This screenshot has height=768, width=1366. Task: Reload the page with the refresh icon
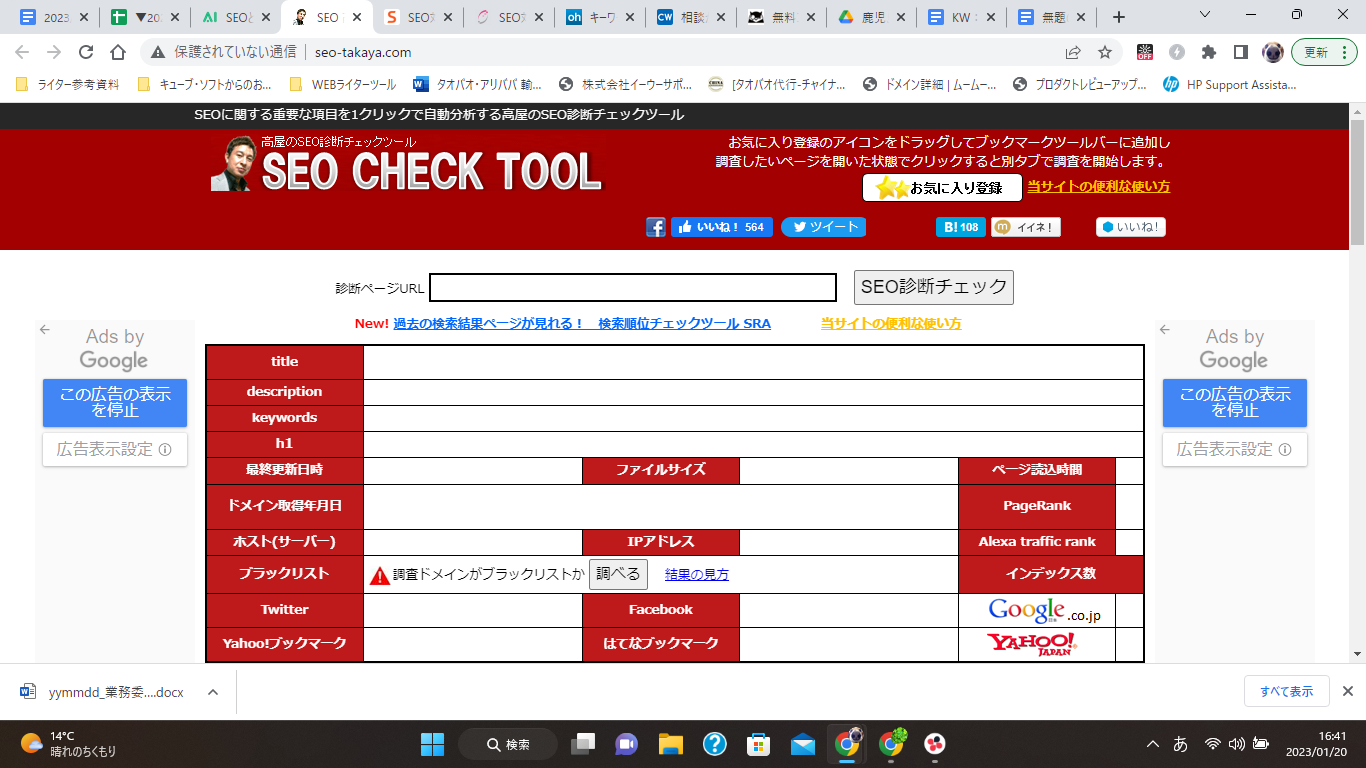click(86, 52)
